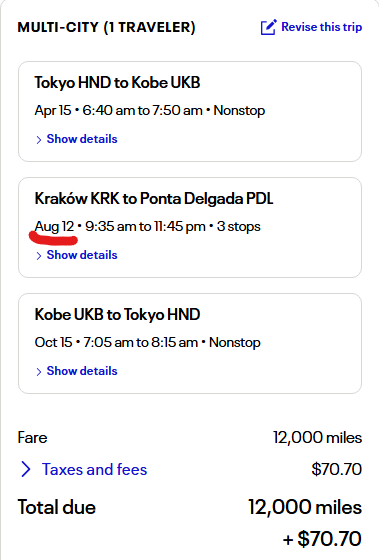The width and height of the screenshot is (379, 560).
Task: Expand the chevron next to Taxes and fees
Action: (26, 469)
